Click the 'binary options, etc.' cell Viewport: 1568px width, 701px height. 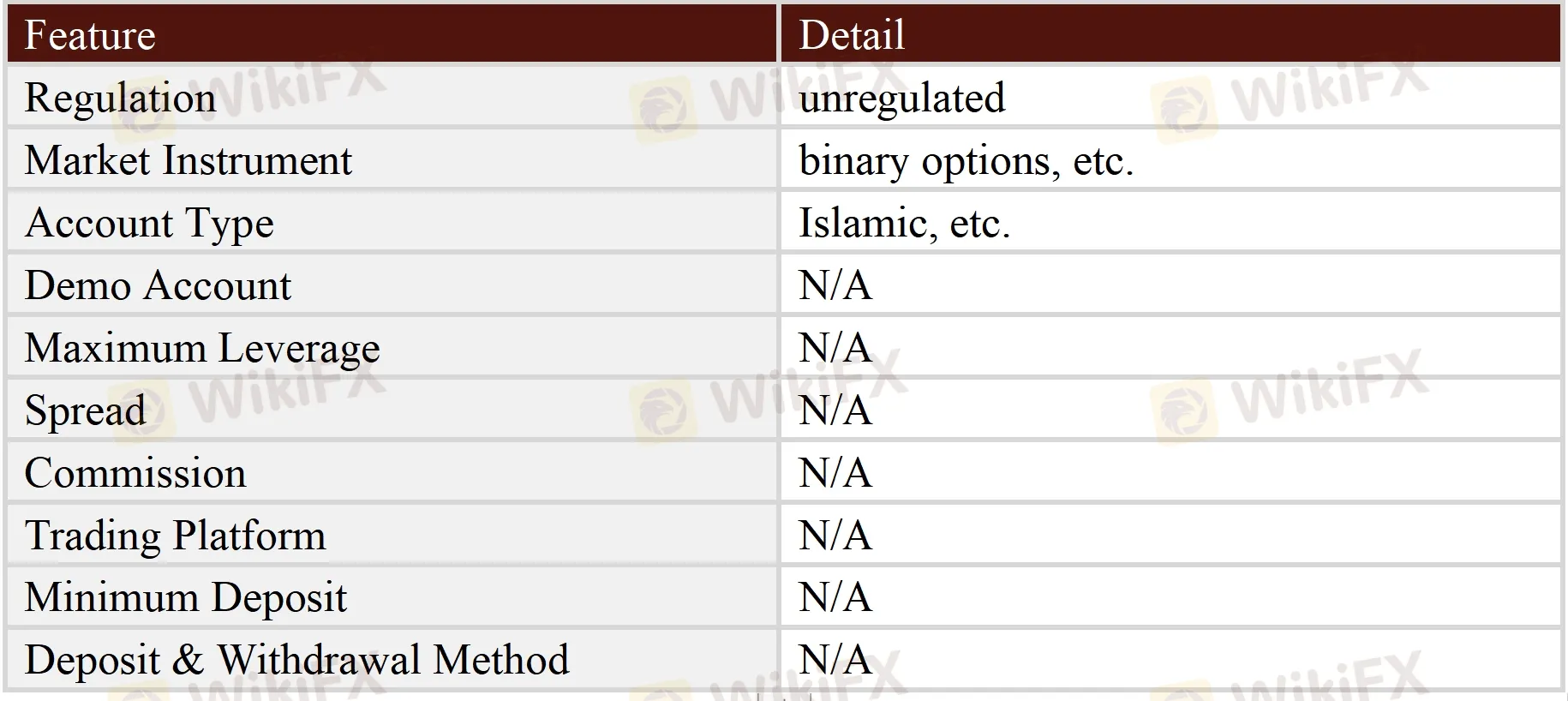tap(966, 160)
